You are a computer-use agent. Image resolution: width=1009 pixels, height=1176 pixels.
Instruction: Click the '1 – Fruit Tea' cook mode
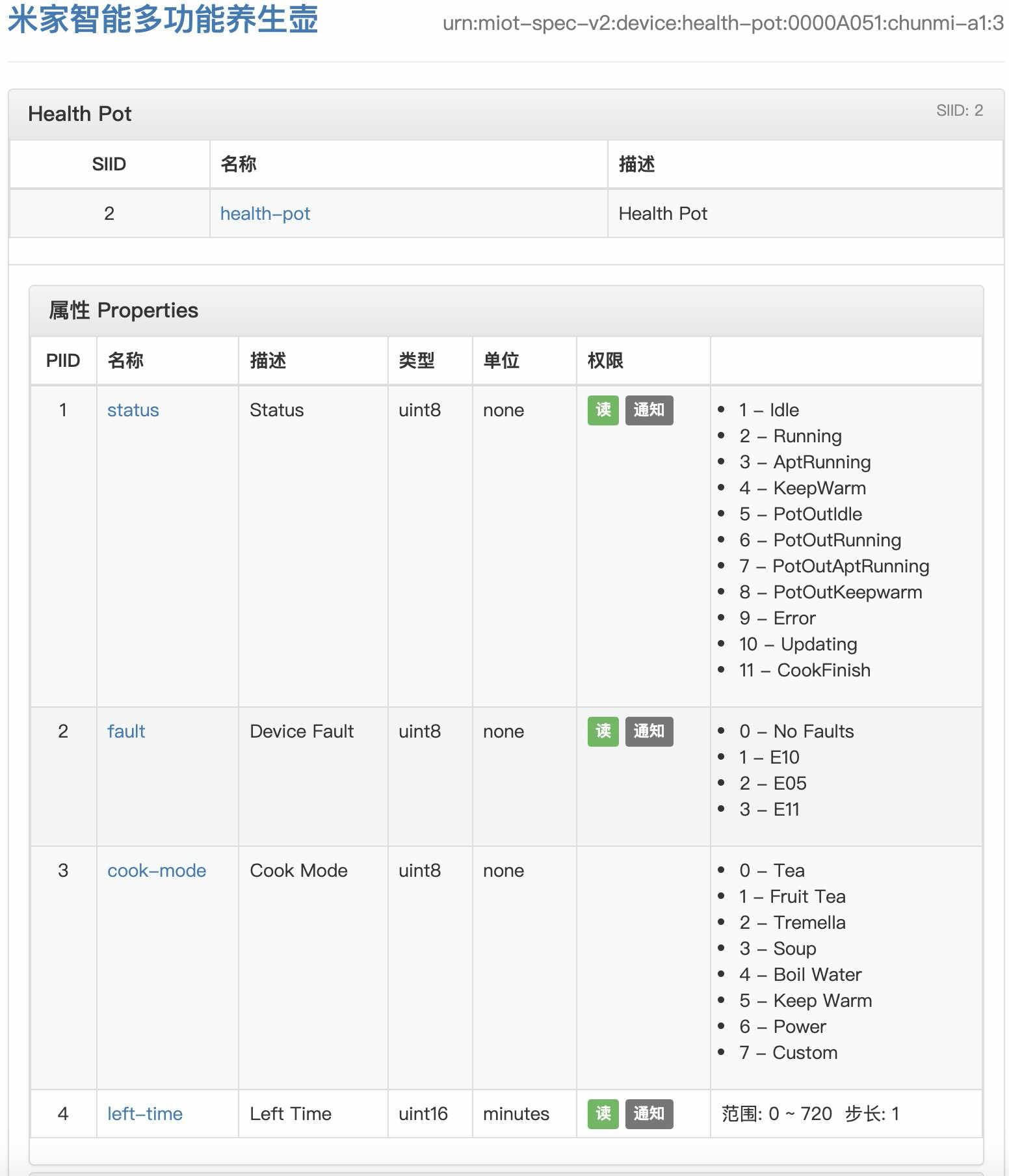(x=793, y=896)
